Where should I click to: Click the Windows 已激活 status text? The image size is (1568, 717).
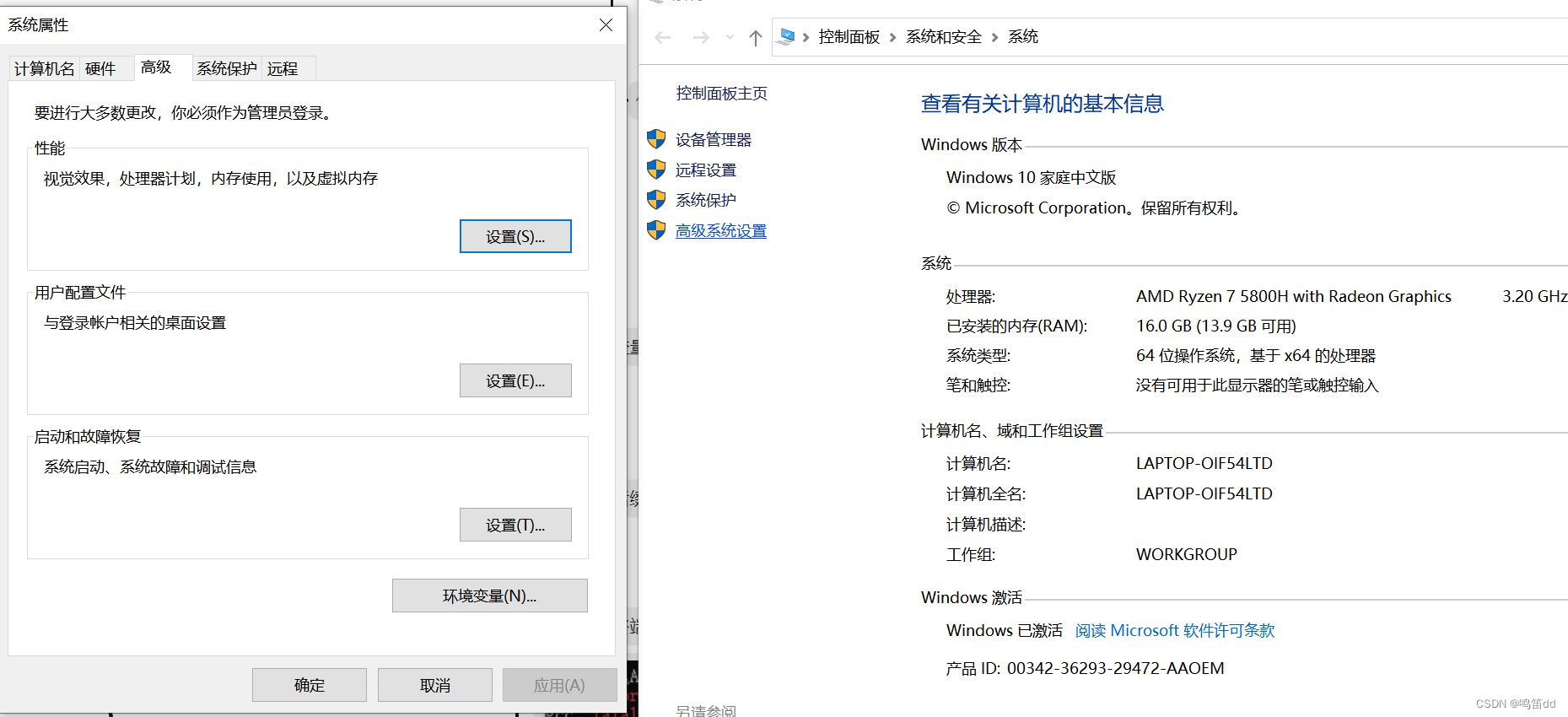pos(1005,630)
